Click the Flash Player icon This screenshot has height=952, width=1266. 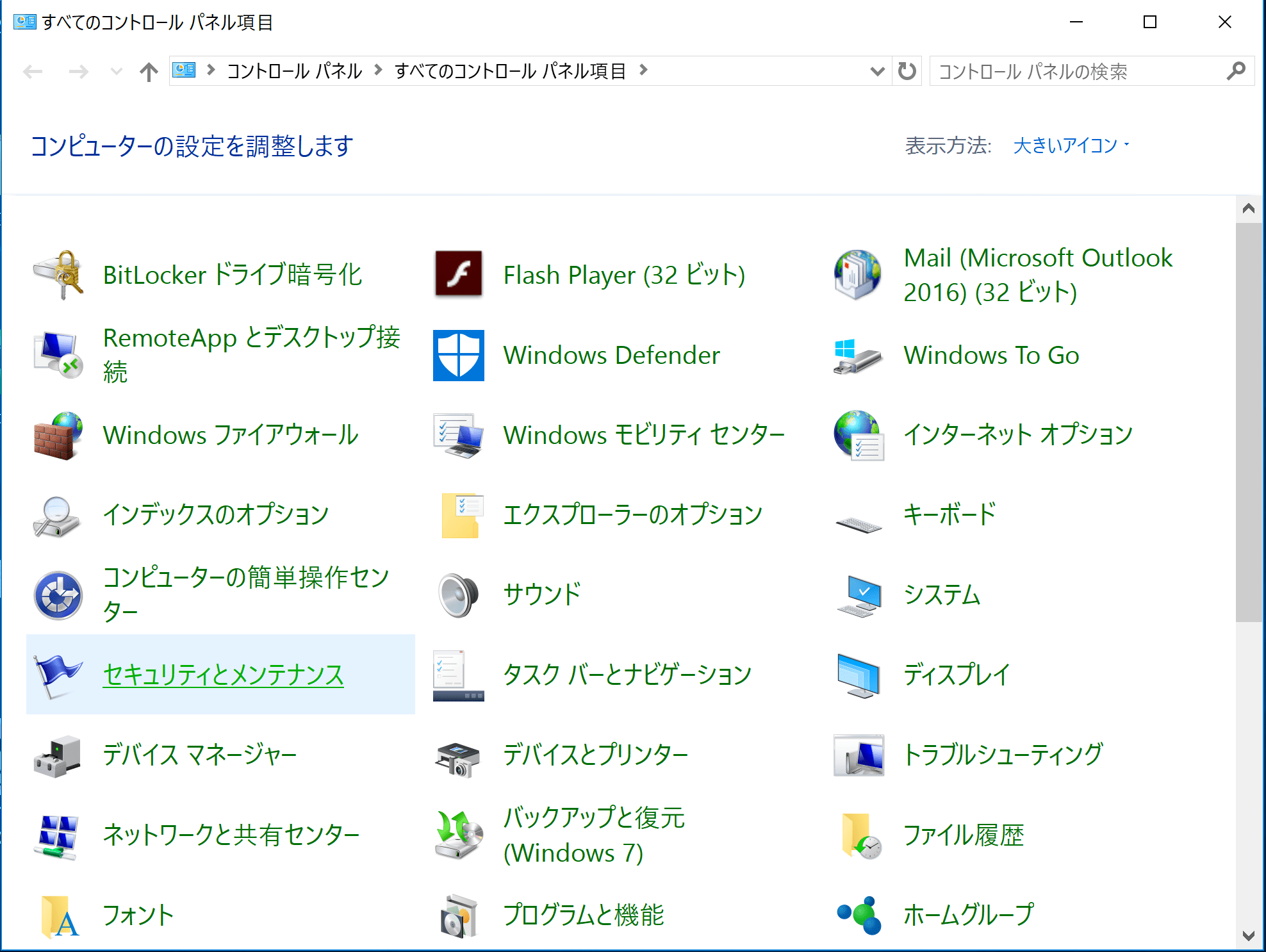(x=458, y=274)
